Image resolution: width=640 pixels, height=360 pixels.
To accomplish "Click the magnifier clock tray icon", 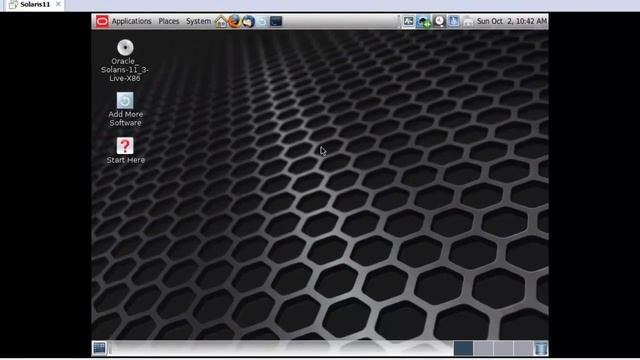I will click(439, 21).
